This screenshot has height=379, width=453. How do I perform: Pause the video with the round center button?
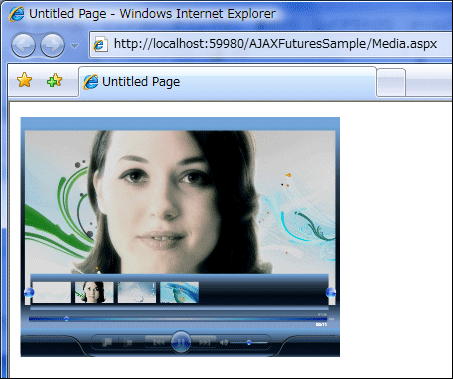click(181, 342)
